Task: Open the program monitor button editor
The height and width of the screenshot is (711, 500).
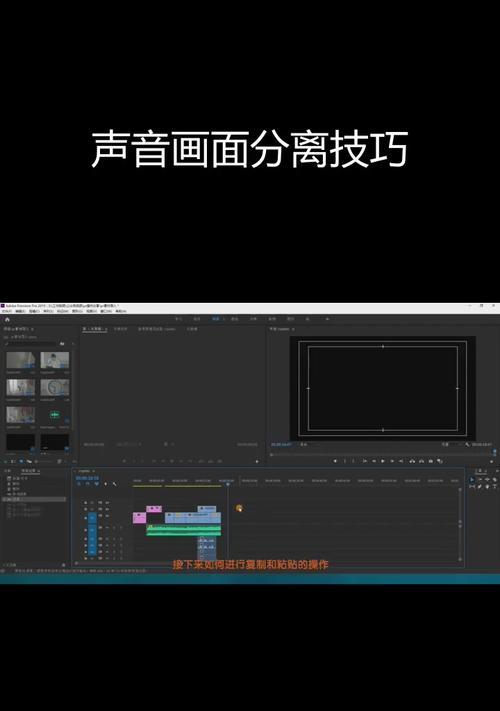Action: [x=492, y=462]
